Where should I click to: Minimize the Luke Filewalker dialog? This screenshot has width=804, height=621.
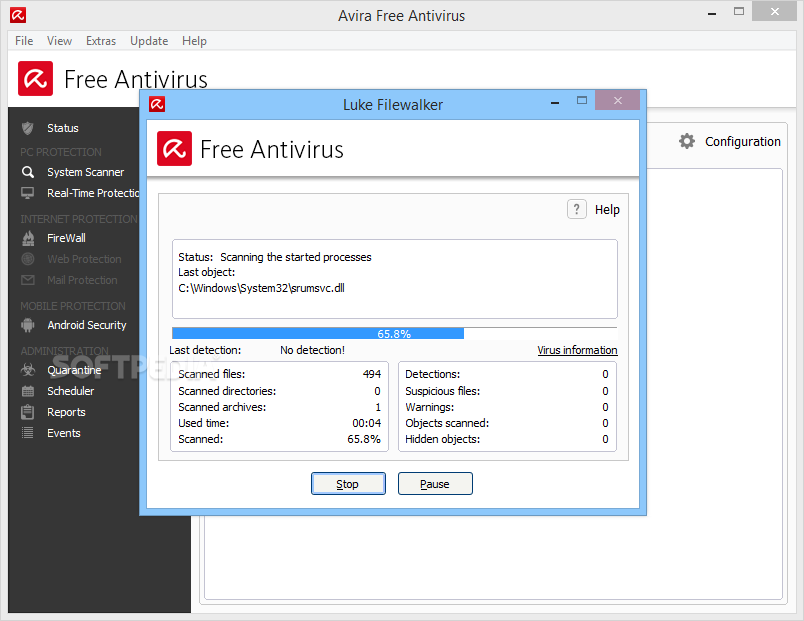pos(555,102)
